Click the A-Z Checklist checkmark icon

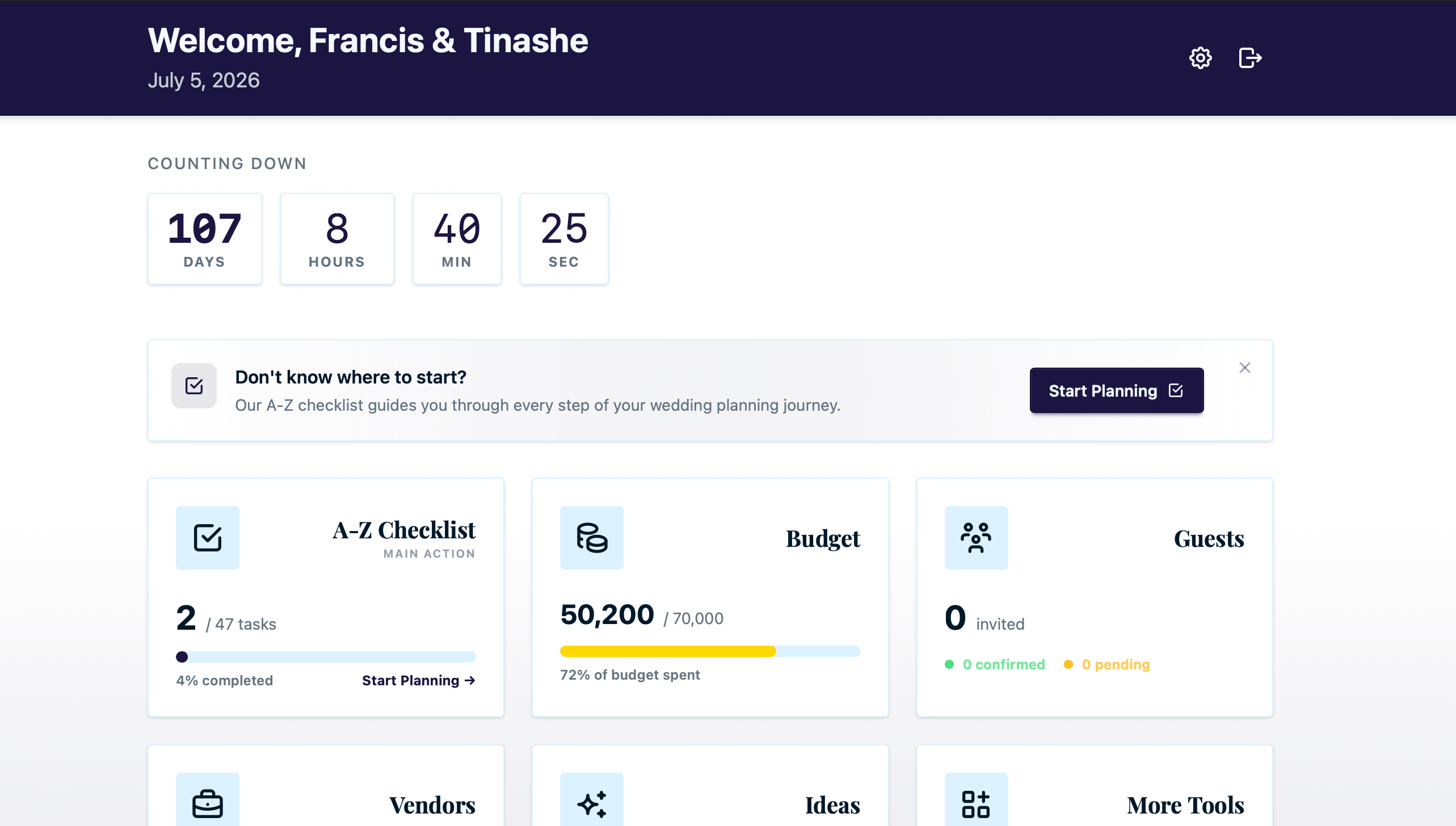[x=208, y=538]
